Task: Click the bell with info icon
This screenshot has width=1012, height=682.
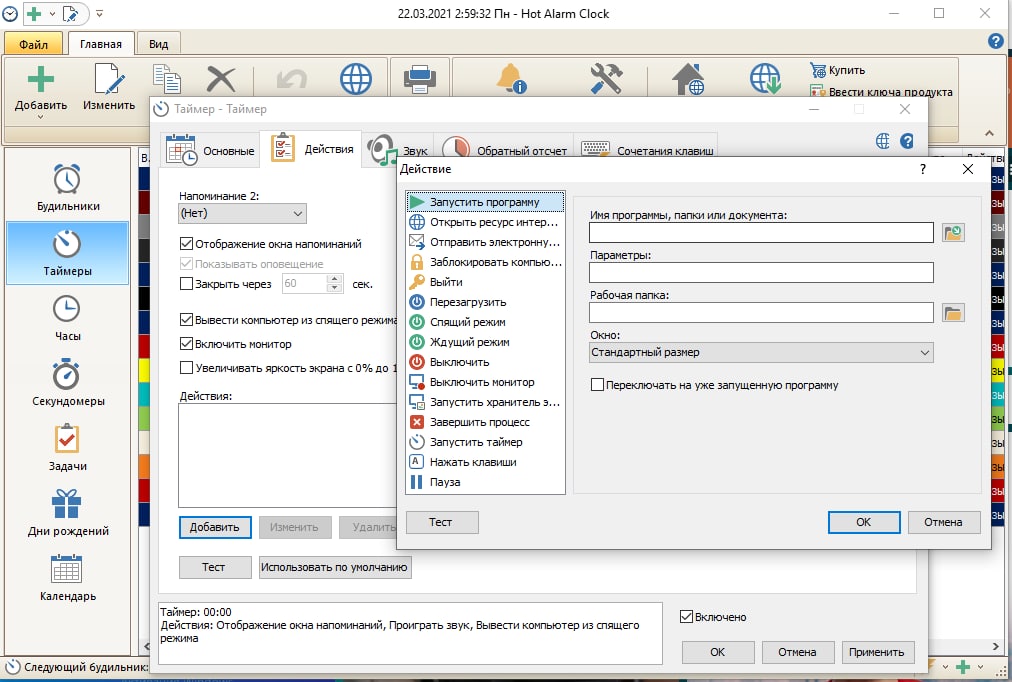Action: click(x=511, y=79)
